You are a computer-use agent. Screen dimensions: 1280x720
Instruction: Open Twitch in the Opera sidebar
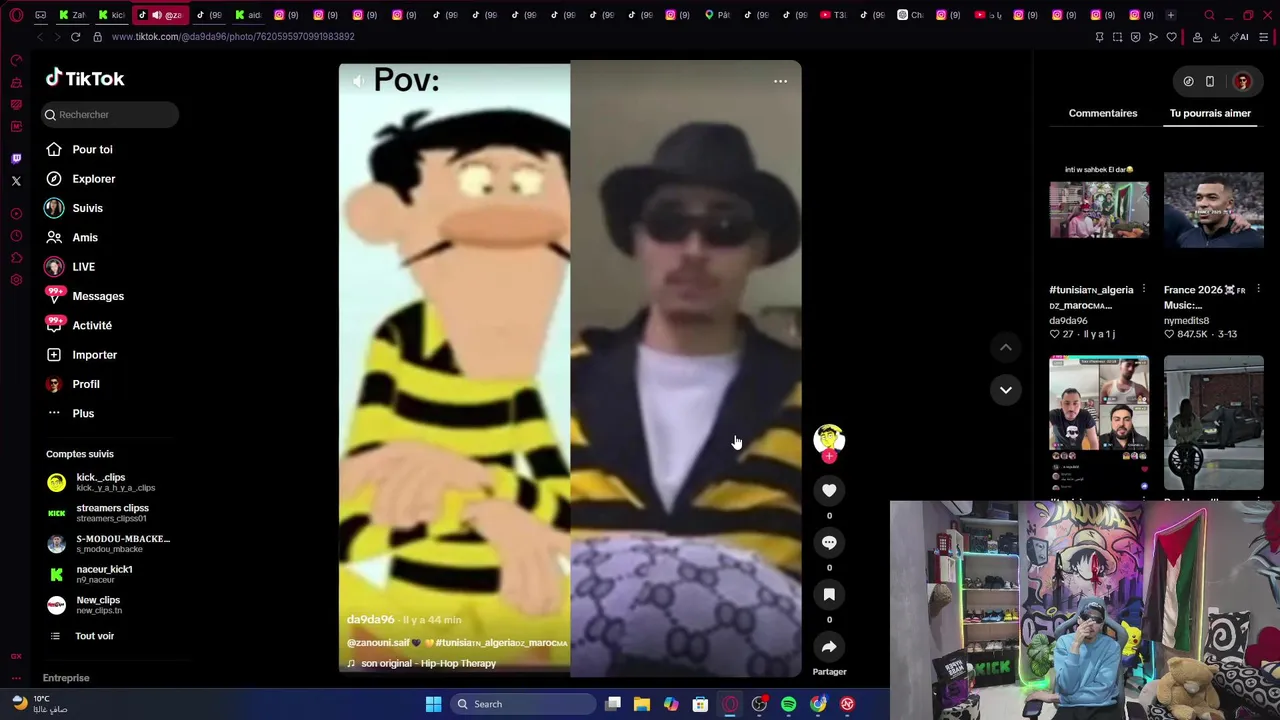(x=16, y=158)
